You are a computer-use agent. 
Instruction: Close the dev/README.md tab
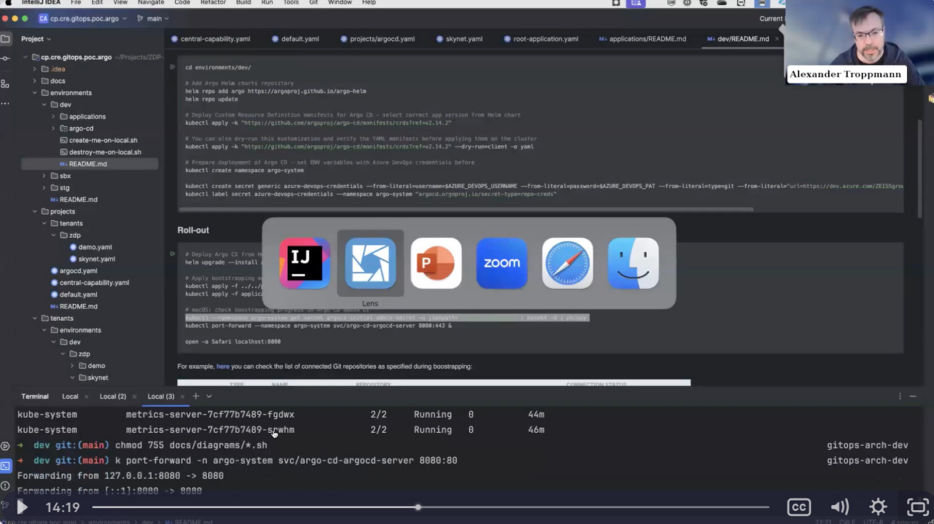pyautogui.click(x=777, y=39)
